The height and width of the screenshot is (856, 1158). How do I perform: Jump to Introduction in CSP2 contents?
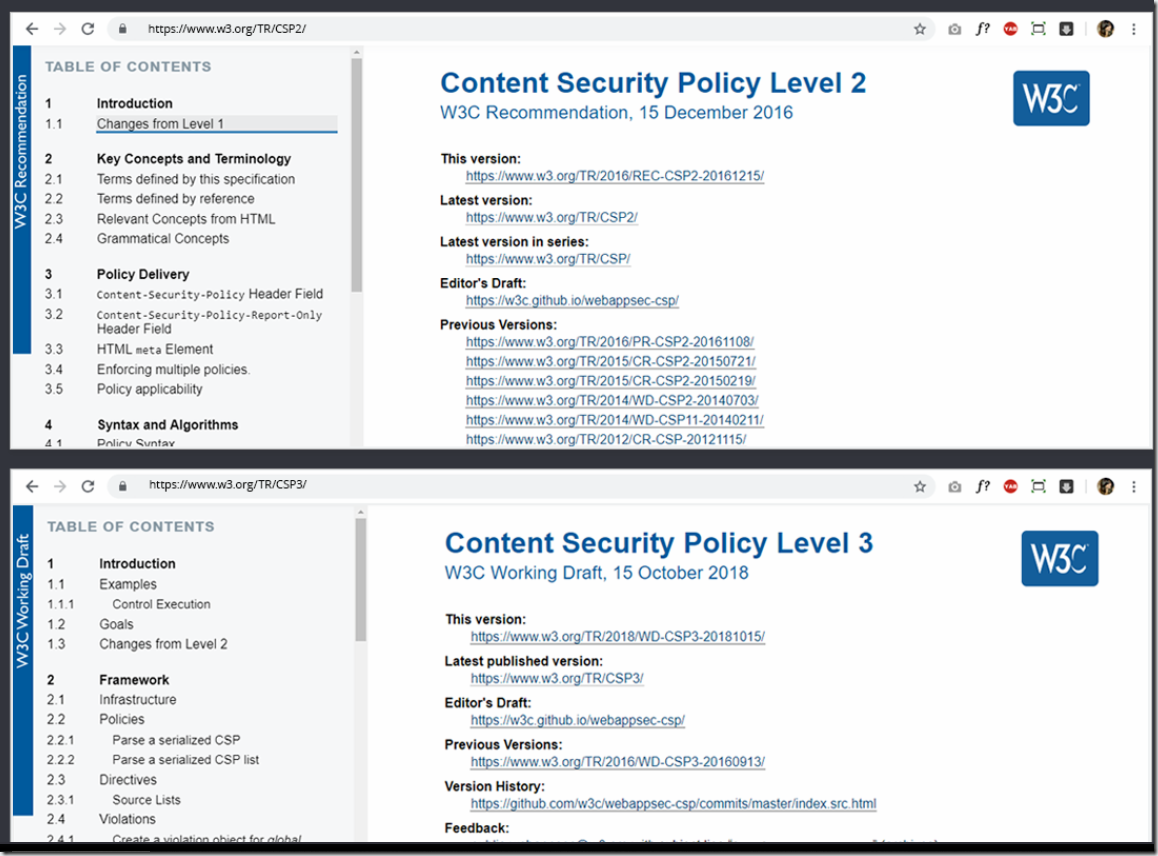tap(134, 103)
